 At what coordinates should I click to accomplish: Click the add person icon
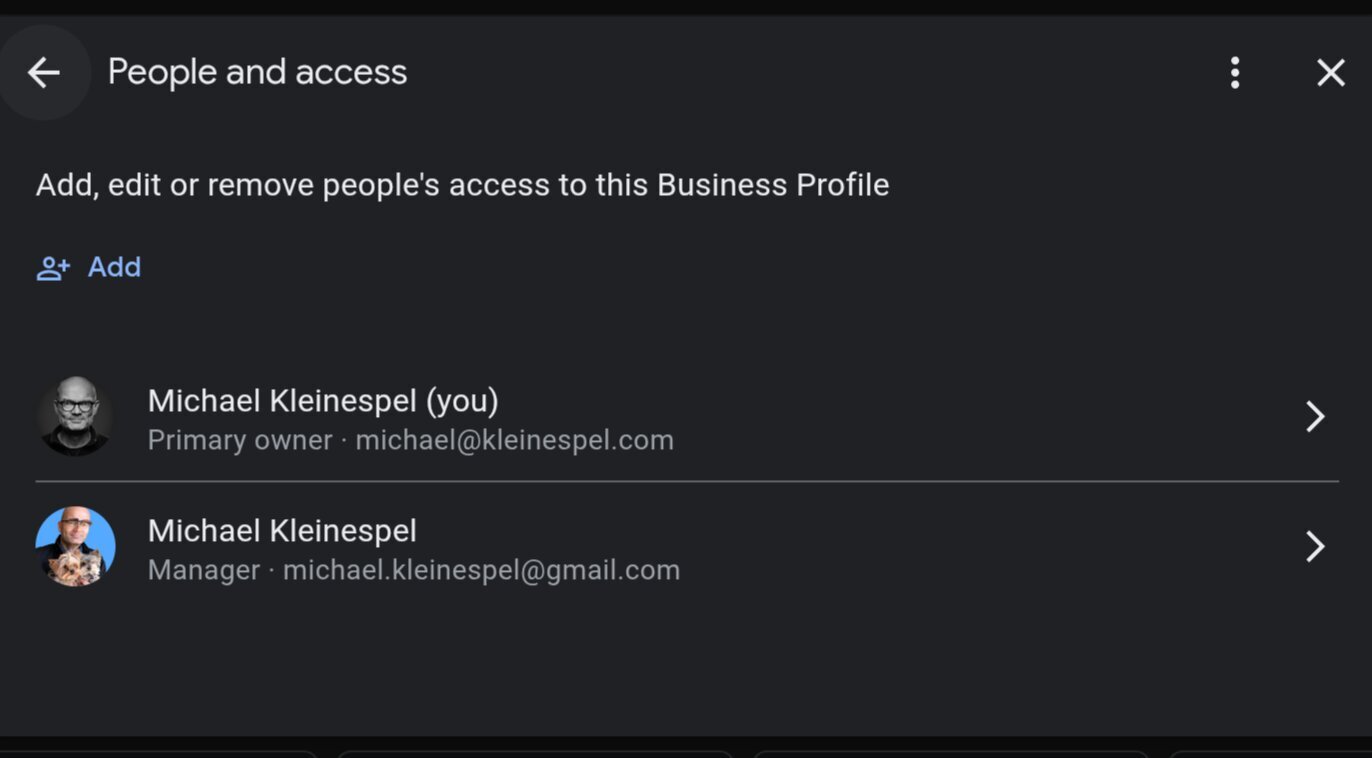(x=53, y=268)
